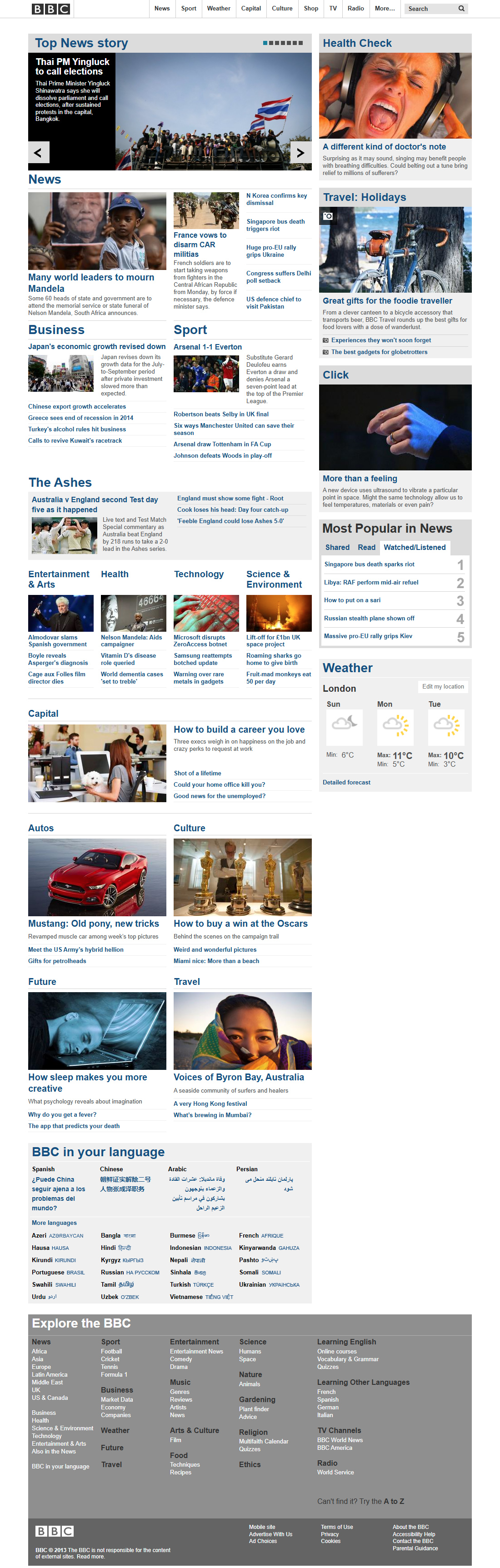Open How to build a career you love
Image resolution: width=500 pixels, height=1568 pixels.
[x=240, y=729]
